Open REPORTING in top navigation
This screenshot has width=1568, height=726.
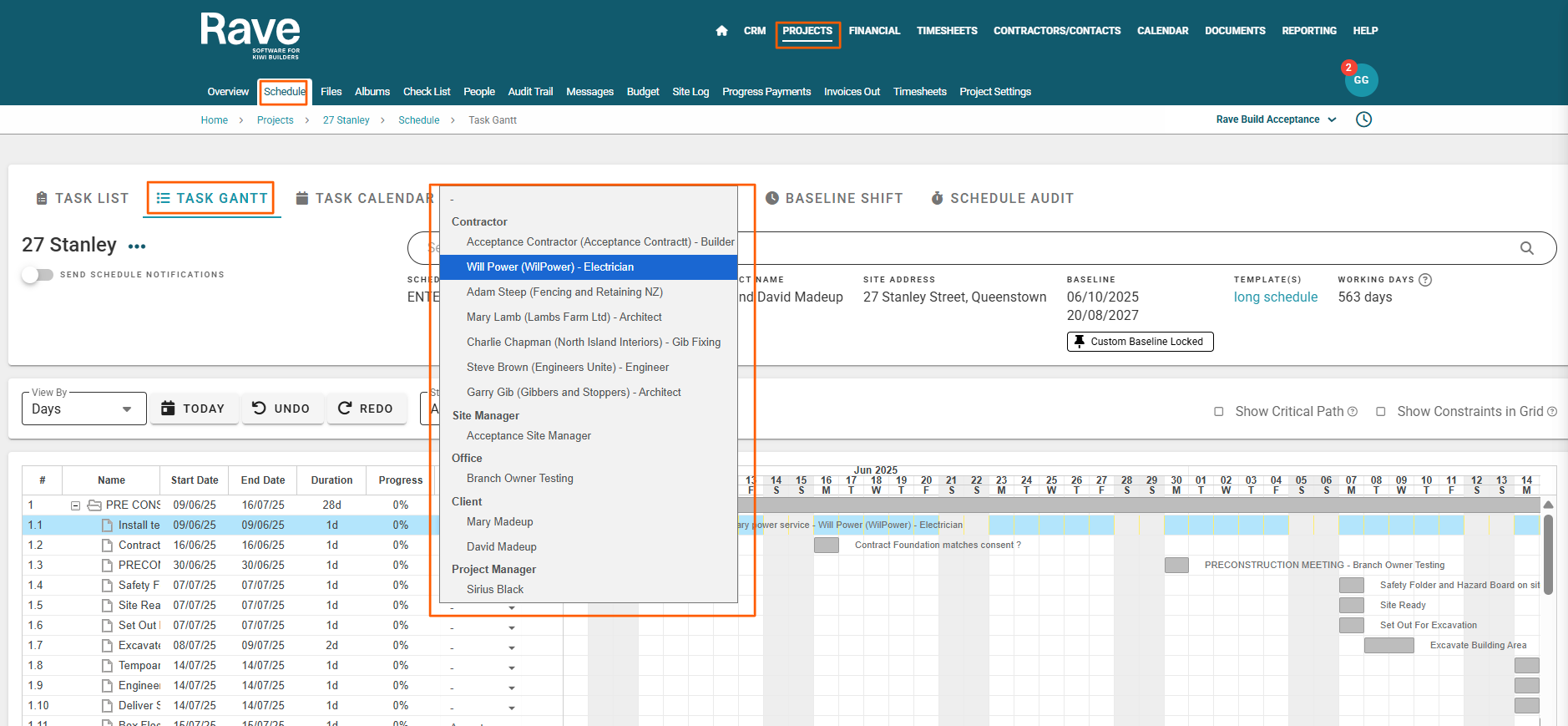(1309, 31)
